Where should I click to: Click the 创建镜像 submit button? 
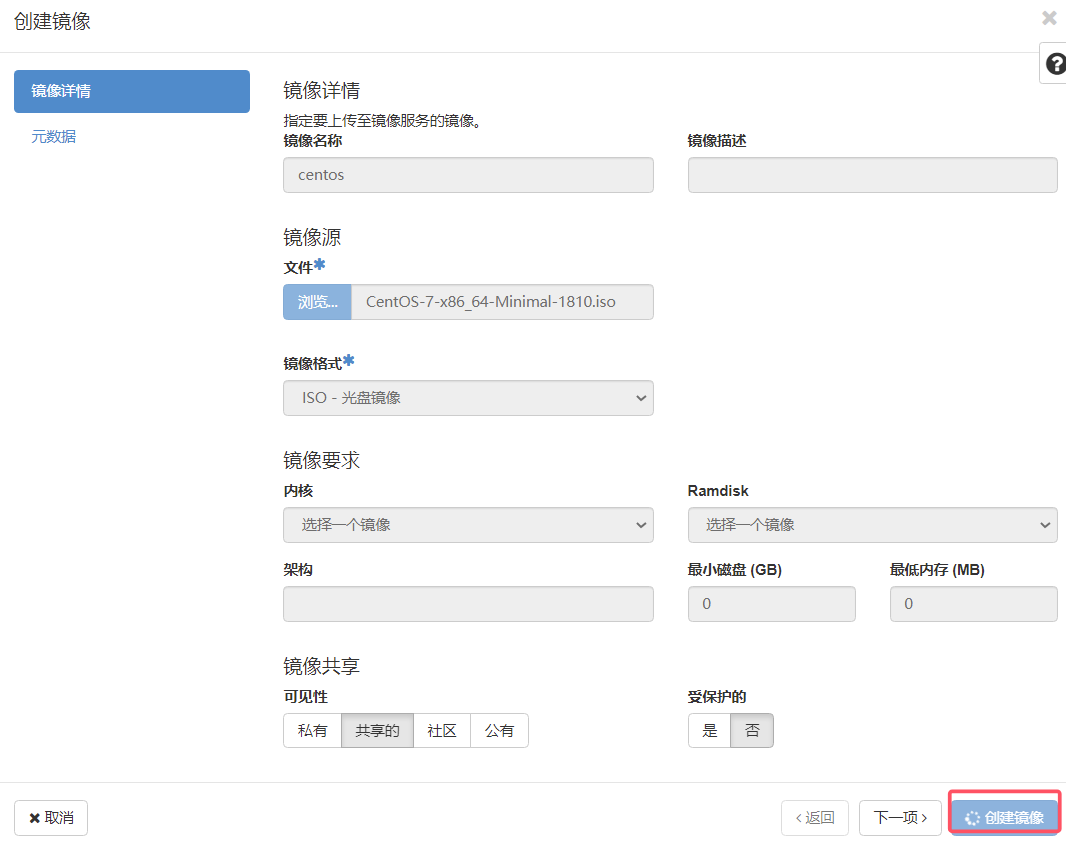pyautogui.click(x=1005, y=818)
